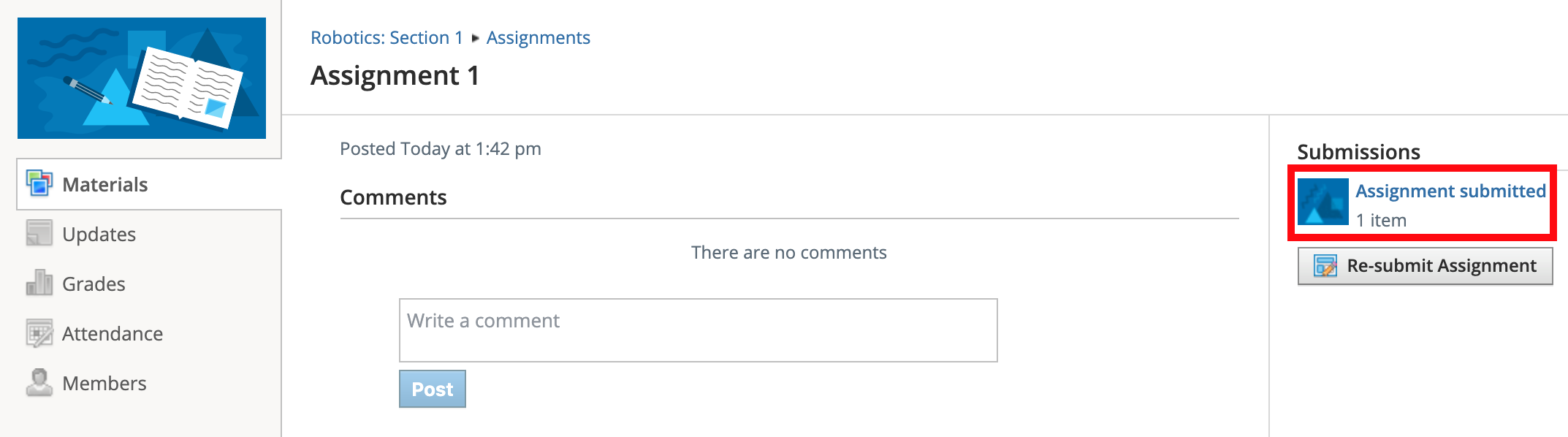
Task: Click the Members person icon
Action: [x=39, y=382]
